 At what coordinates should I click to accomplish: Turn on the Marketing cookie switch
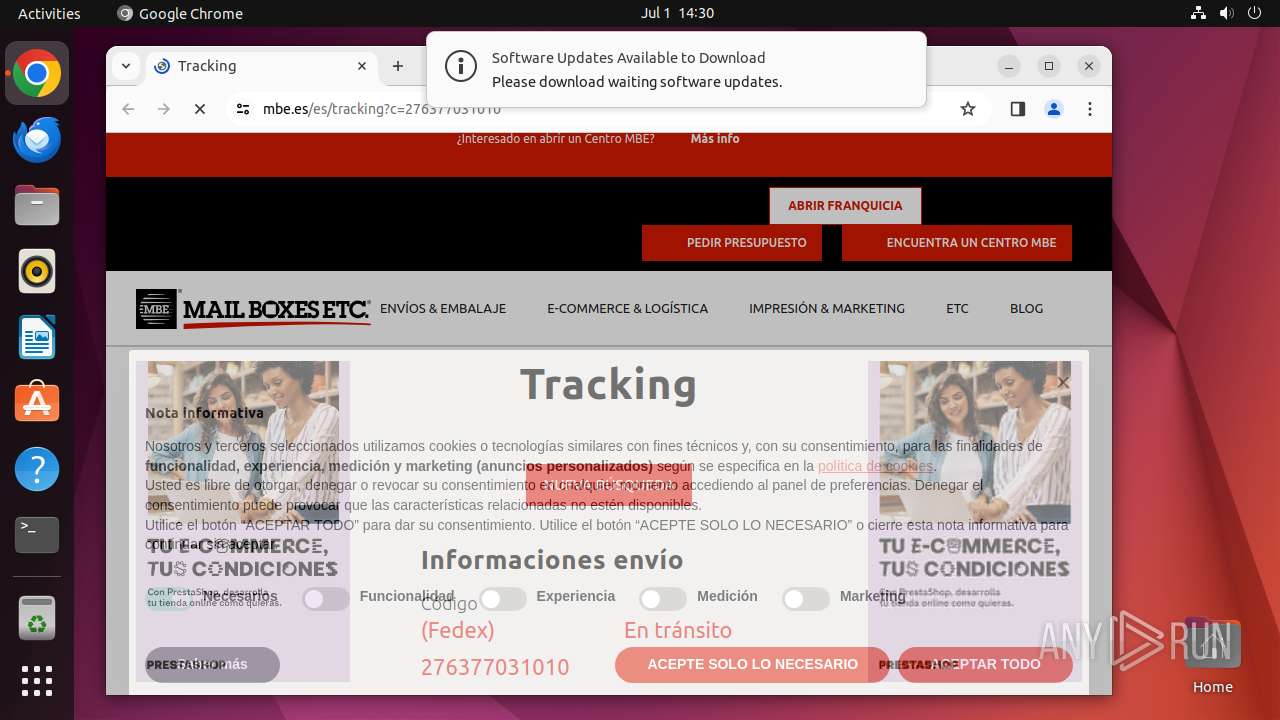point(806,598)
